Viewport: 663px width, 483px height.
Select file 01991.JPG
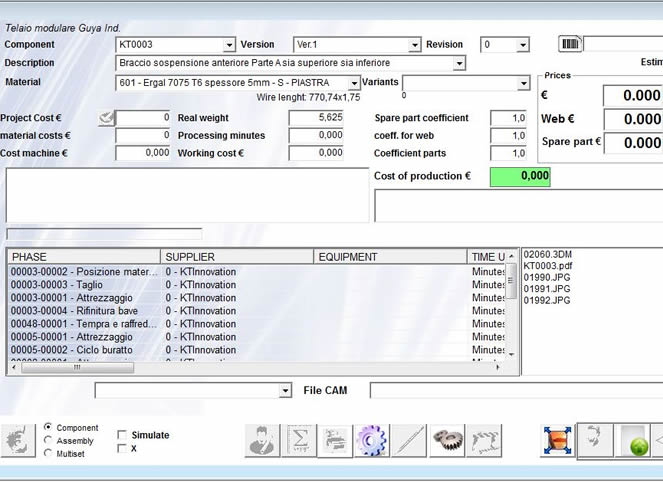click(x=547, y=289)
